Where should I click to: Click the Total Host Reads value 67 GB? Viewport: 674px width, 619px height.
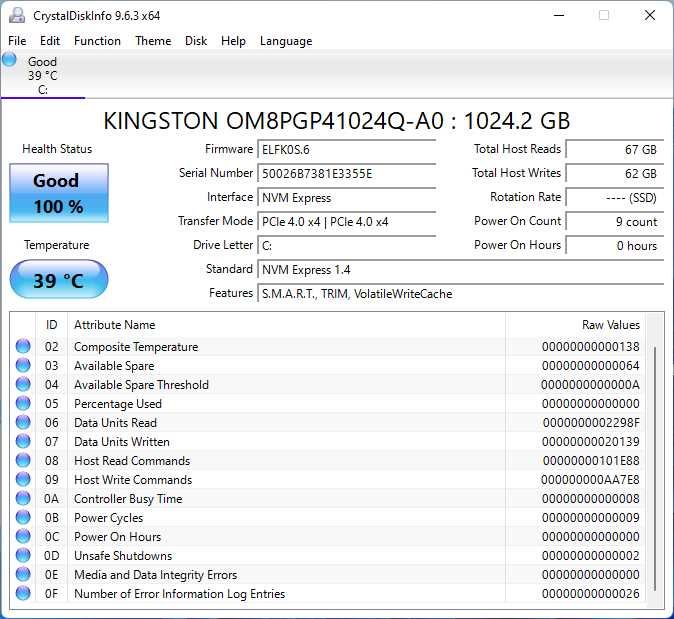pyautogui.click(x=615, y=150)
